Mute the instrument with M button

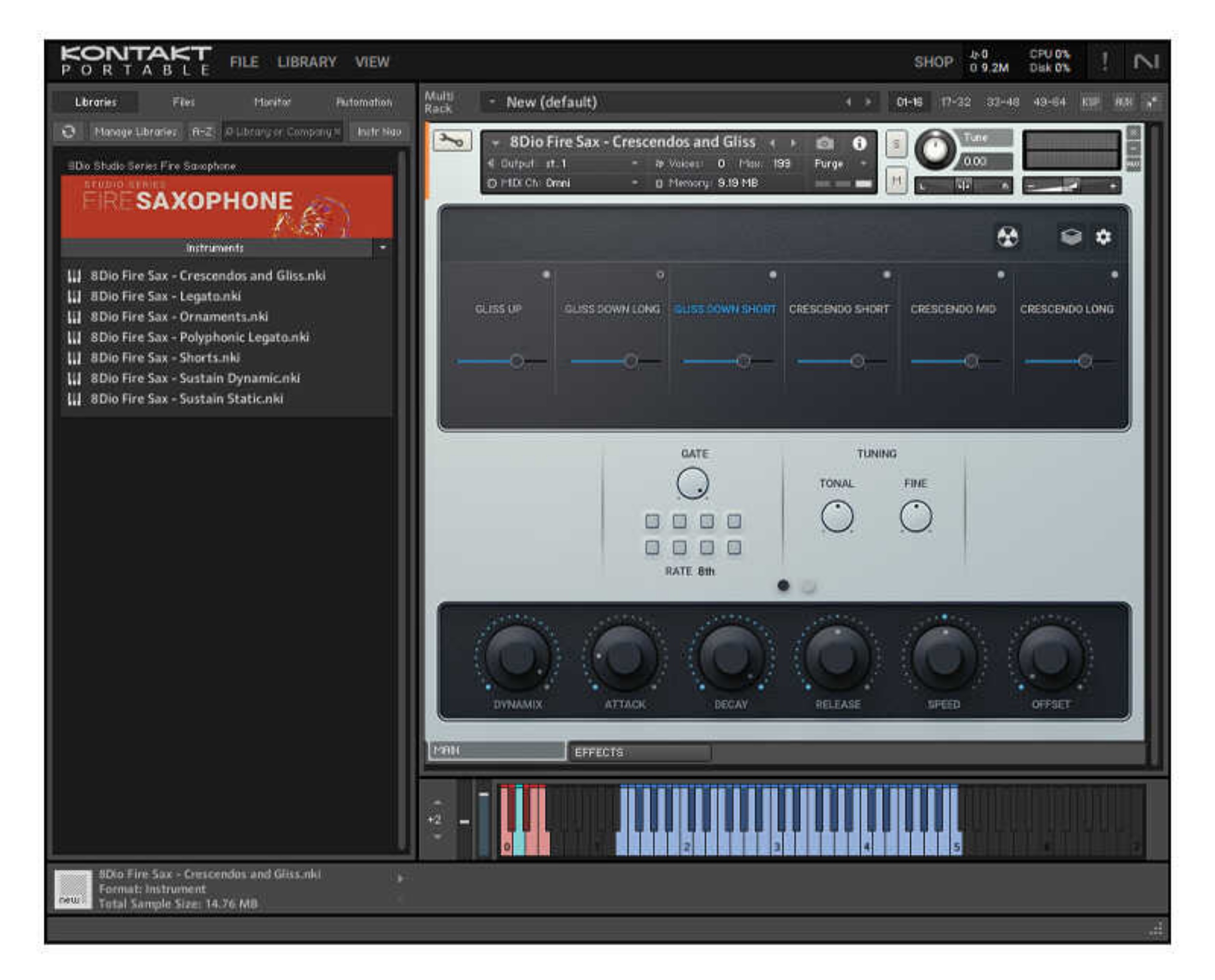pyautogui.click(x=896, y=181)
